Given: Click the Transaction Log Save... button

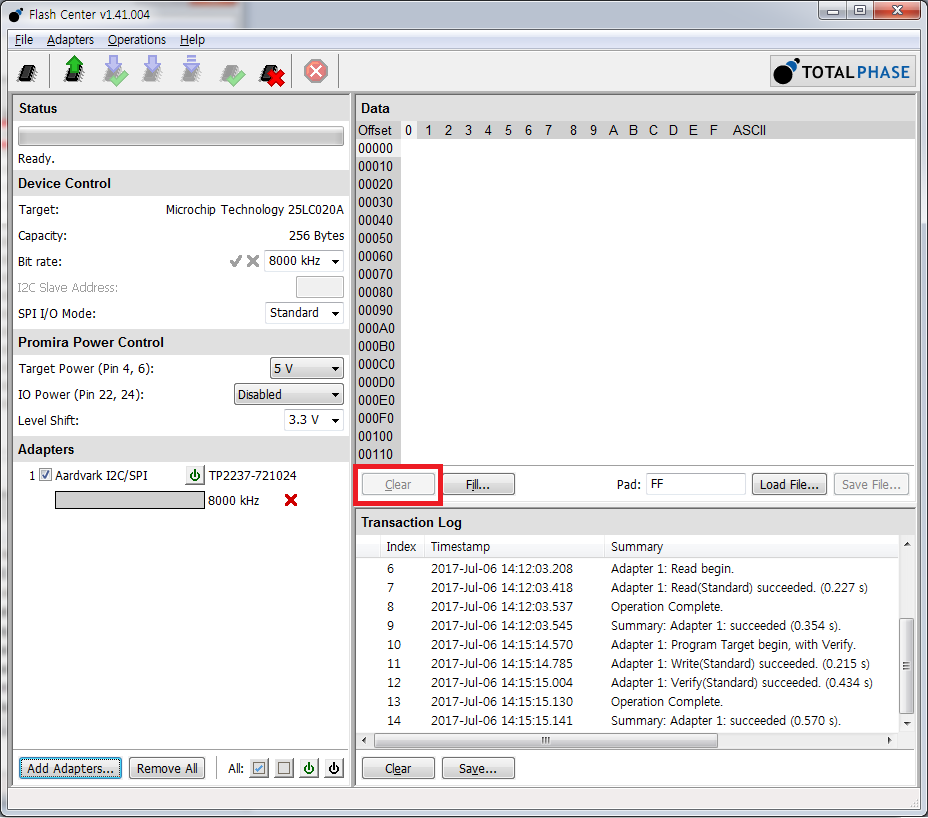Looking at the screenshot, I should [x=478, y=768].
